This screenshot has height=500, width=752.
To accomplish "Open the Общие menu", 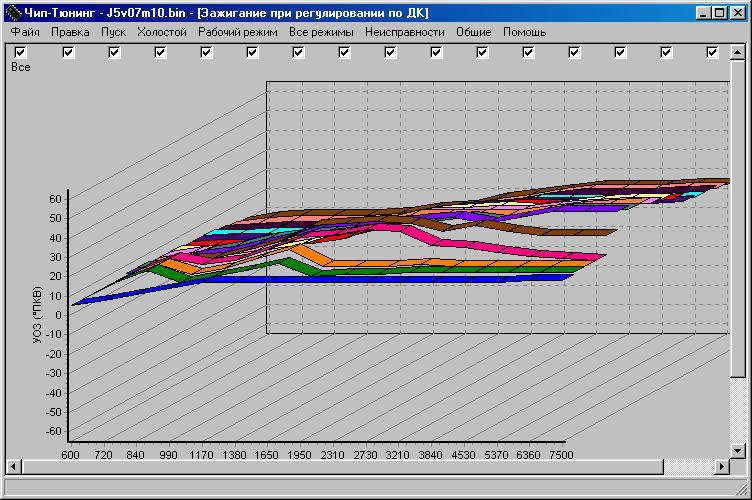I will click(x=473, y=32).
